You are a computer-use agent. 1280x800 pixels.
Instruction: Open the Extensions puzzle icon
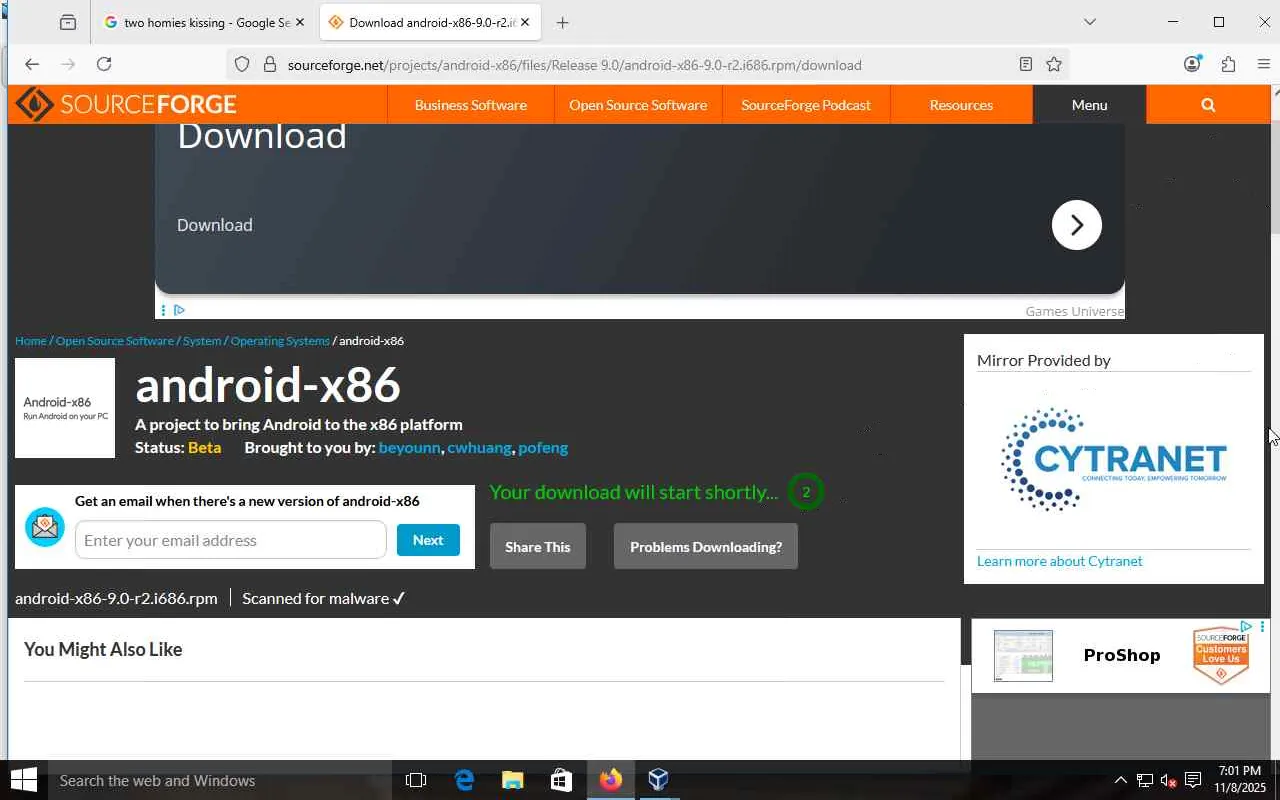pos(1229,64)
